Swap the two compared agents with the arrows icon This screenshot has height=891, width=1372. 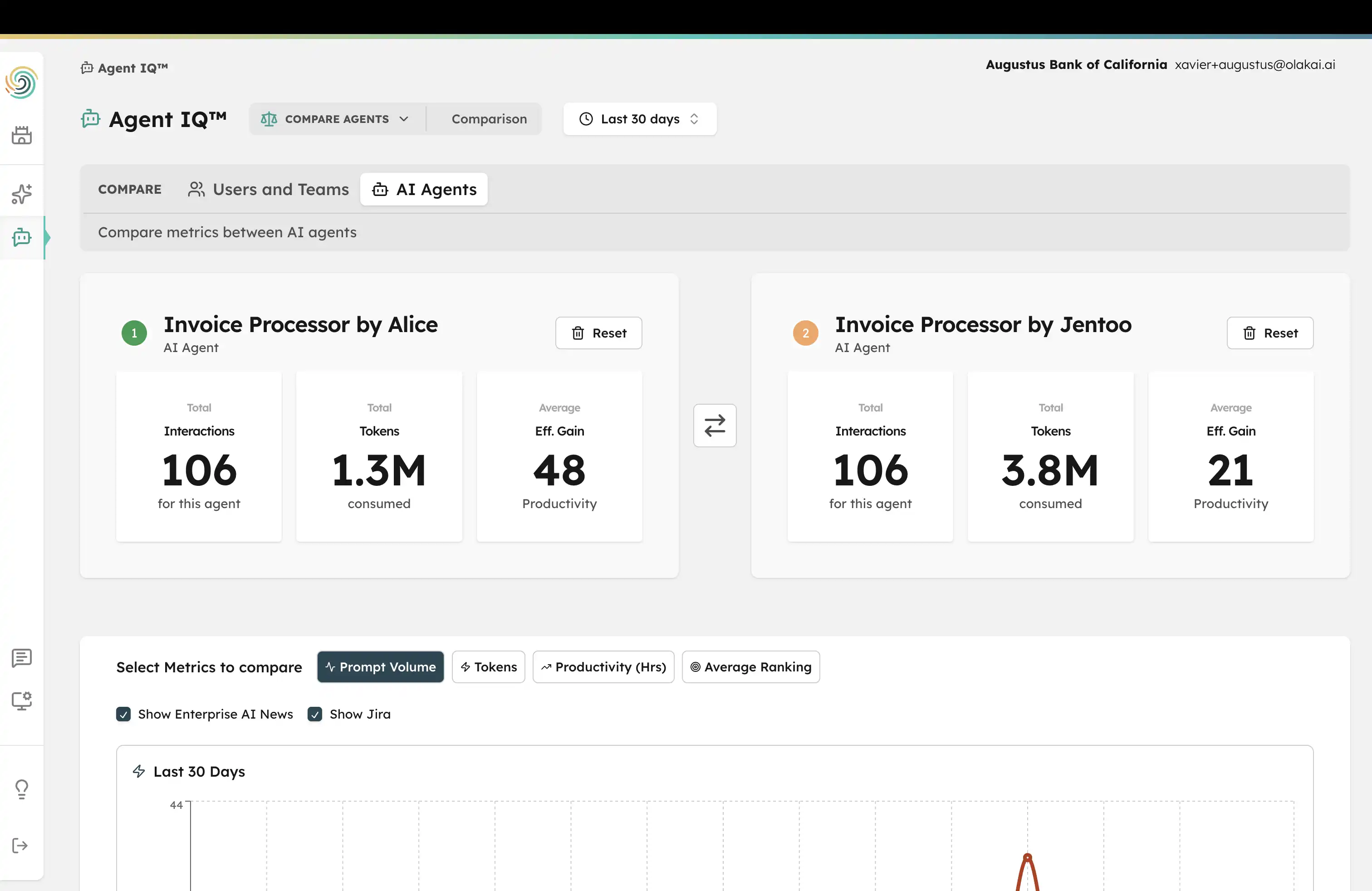pyautogui.click(x=714, y=426)
